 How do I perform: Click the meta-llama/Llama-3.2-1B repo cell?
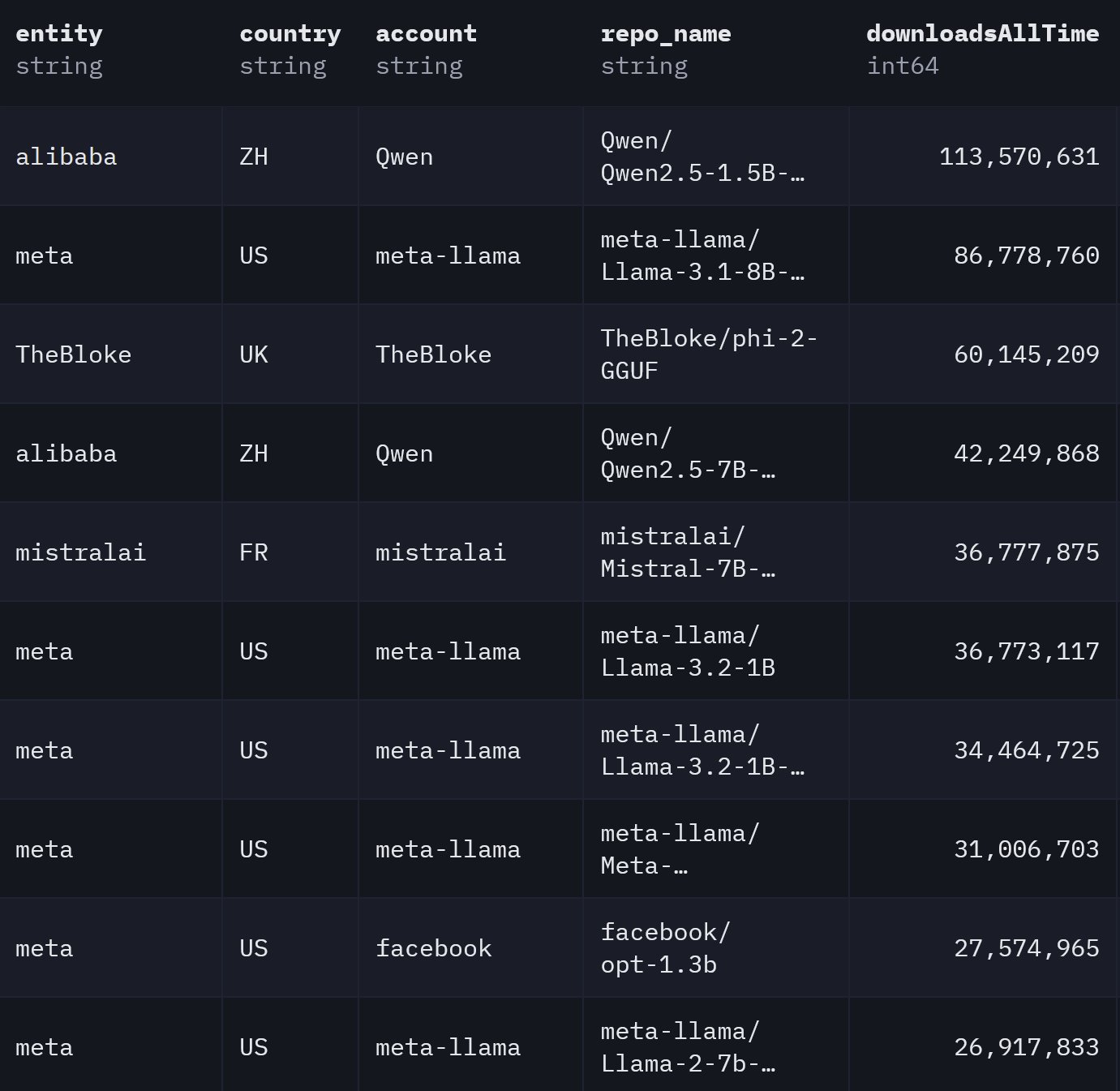(x=688, y=651)
